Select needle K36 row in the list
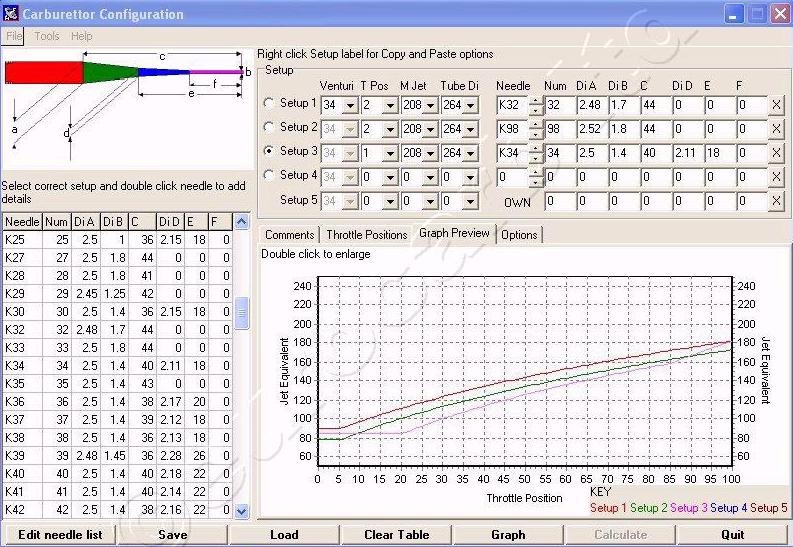This screenshot has height=547, width=793. point(16,402)
